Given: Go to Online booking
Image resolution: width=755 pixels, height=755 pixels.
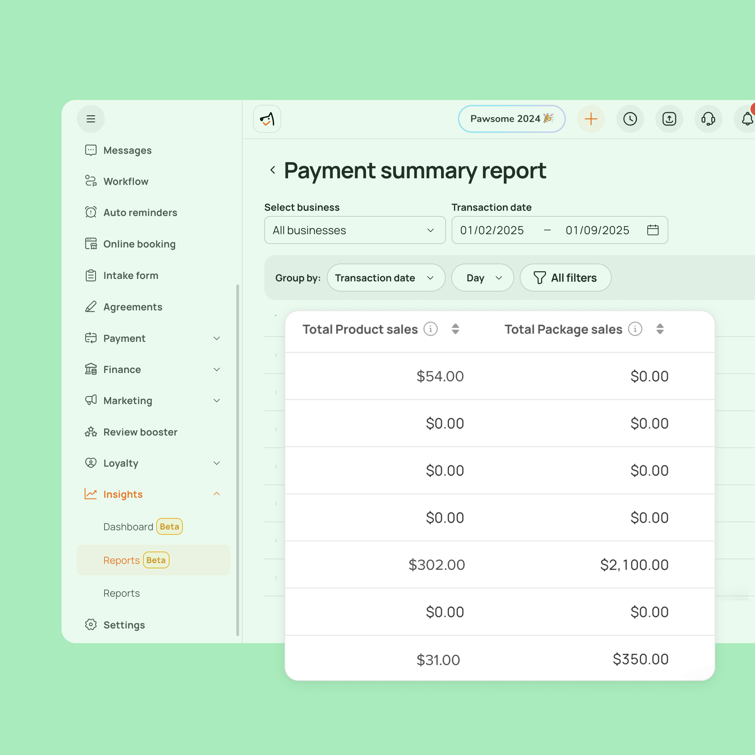Looking at the screenshot, I should click(x=139, y=244).
